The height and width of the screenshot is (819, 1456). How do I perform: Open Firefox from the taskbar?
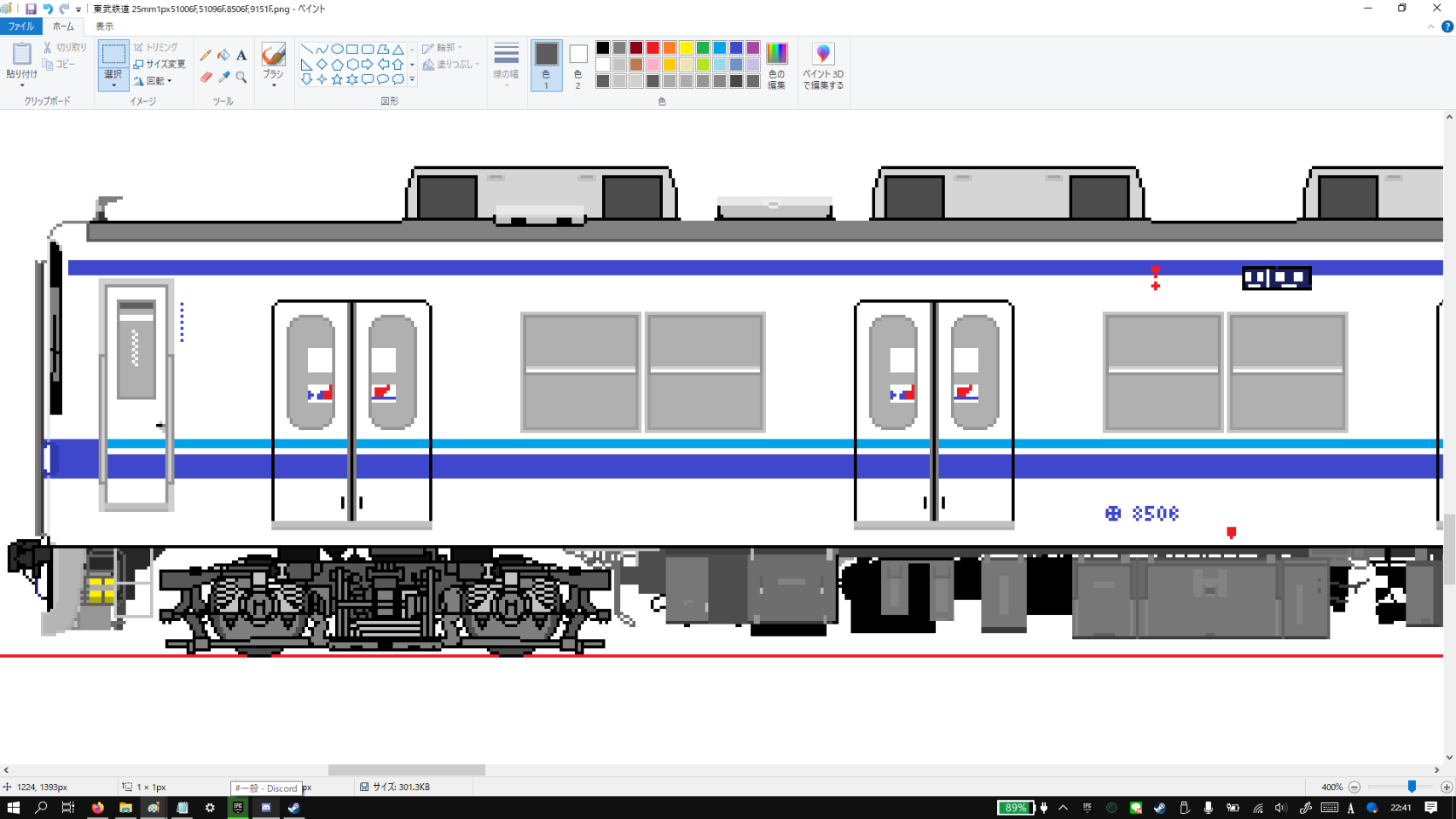[x=97, y=807]
